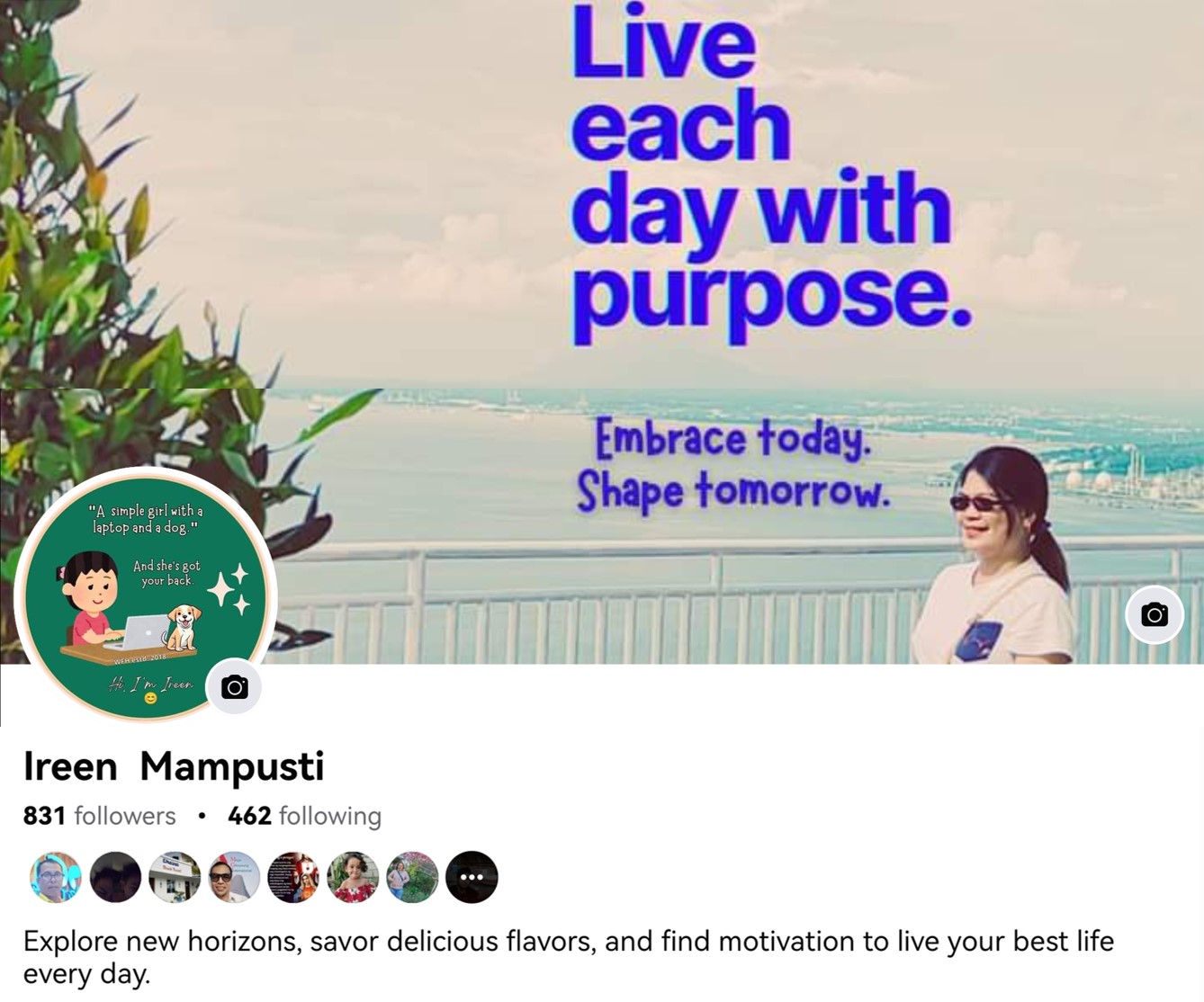
Task: Open the white building follower avatar
Action: point(175,877)
